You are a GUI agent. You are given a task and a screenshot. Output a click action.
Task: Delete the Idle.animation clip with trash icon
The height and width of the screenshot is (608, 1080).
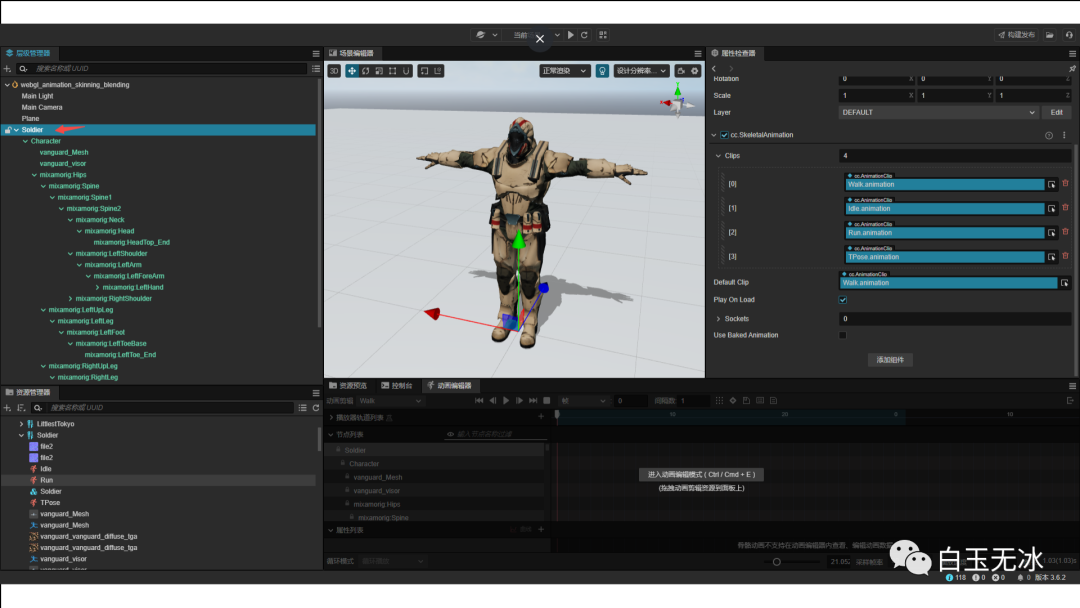click(1065, 208)
